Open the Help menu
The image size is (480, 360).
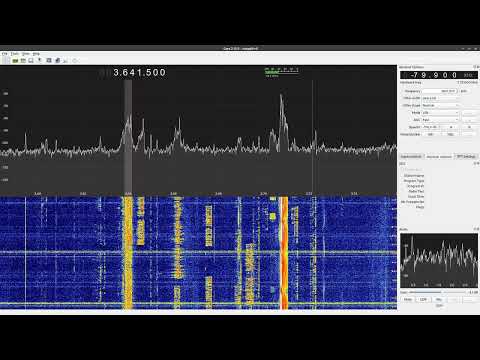36,54
